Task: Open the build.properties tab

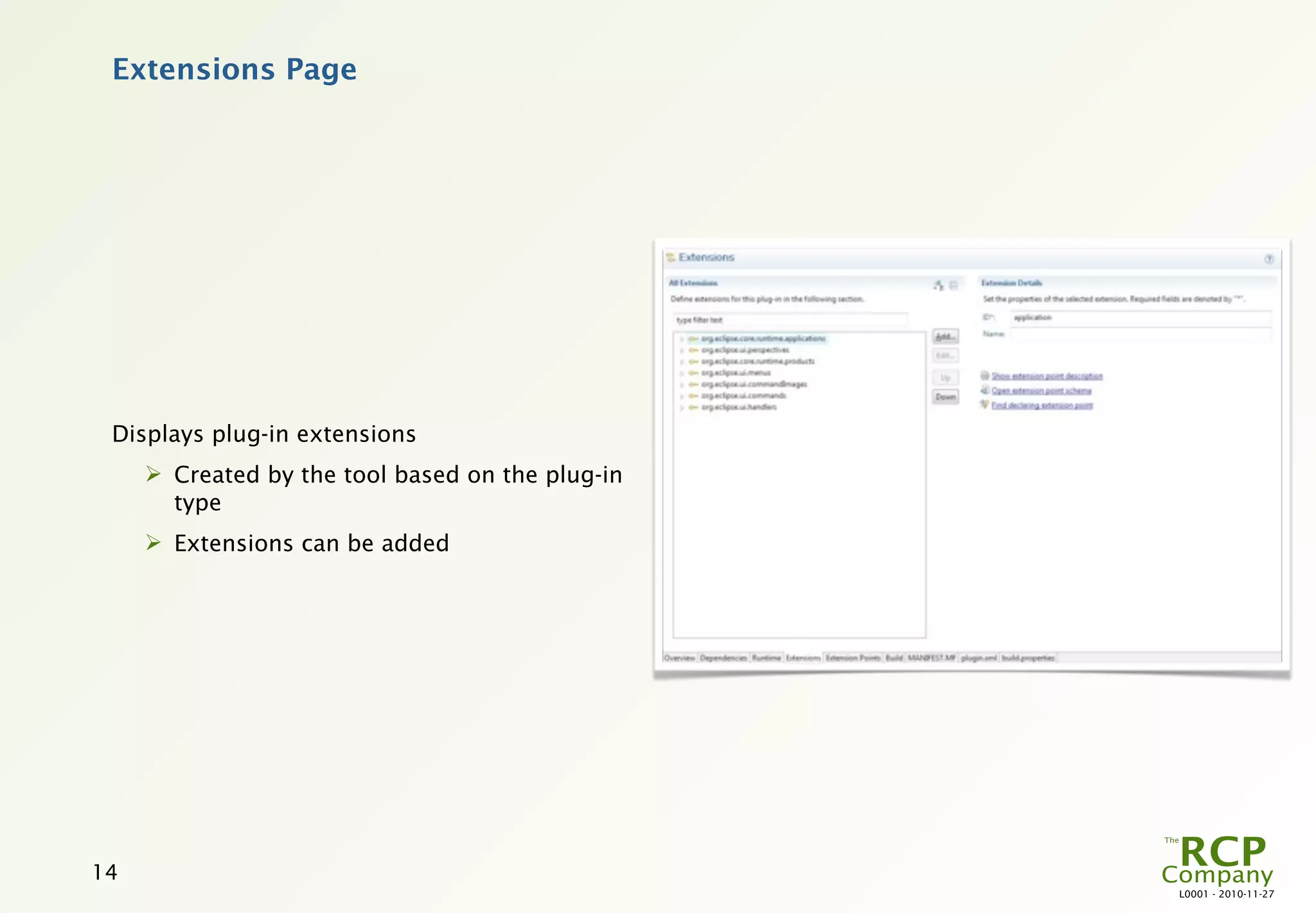Action: coord(1028,658)
